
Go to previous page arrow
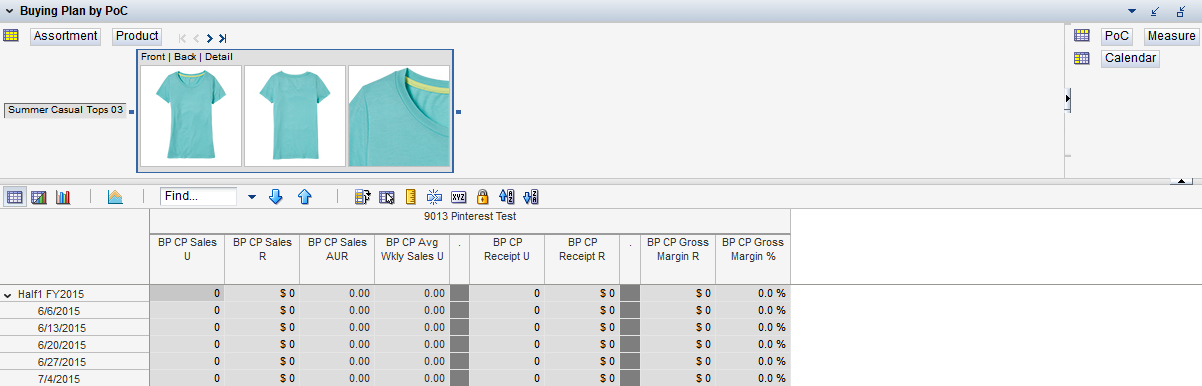[x=196, y=38]
